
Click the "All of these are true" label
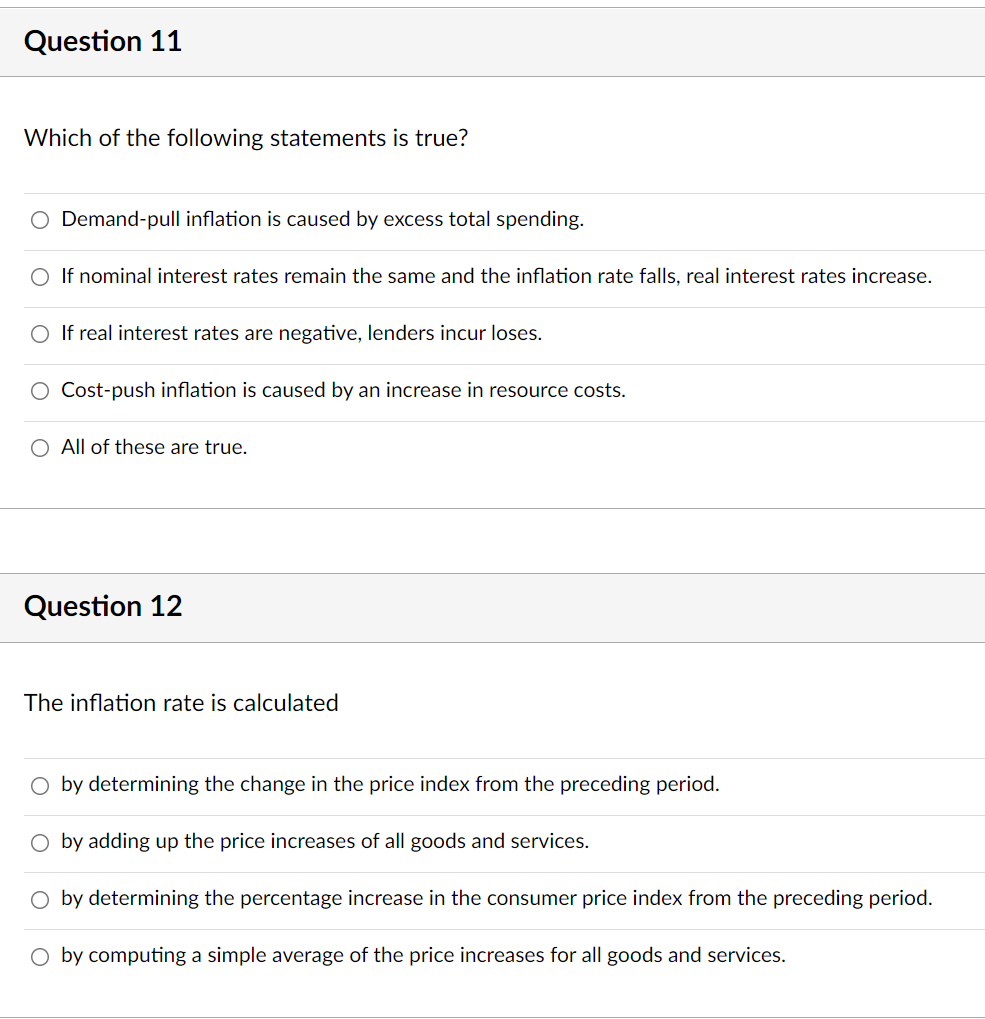pyautogui.click(x=153, y=447)
